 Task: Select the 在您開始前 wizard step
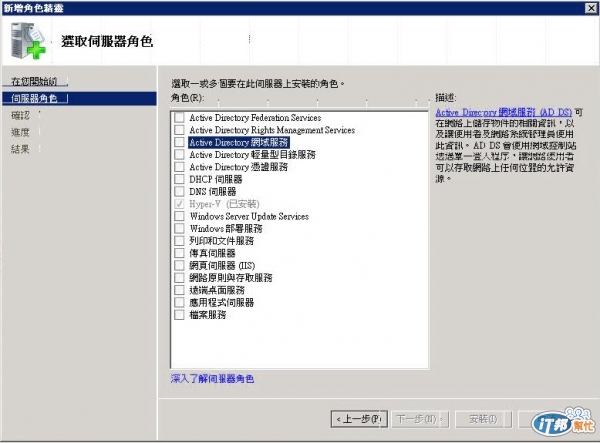point(34,81)
